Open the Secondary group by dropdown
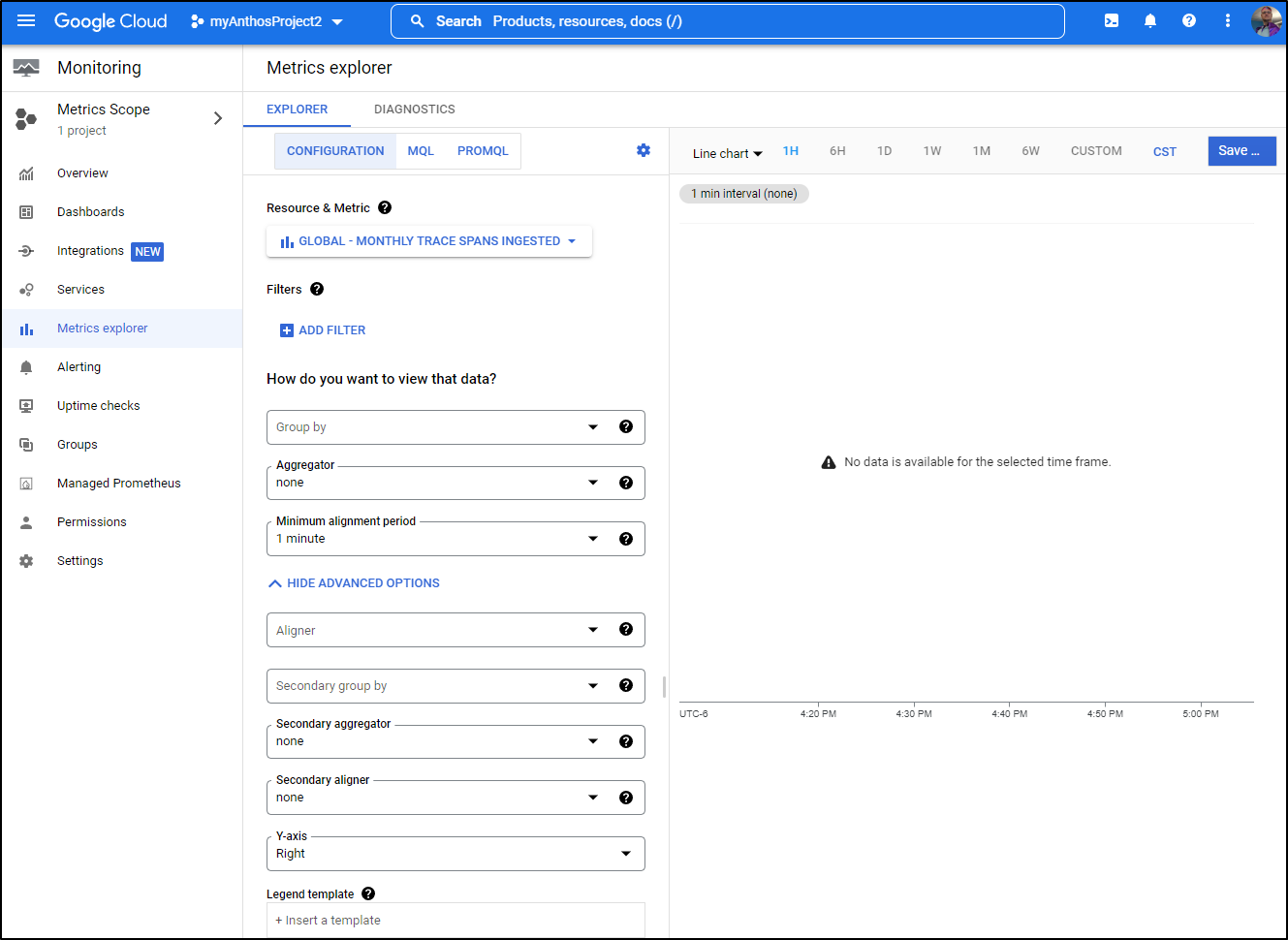 point(456,686)
